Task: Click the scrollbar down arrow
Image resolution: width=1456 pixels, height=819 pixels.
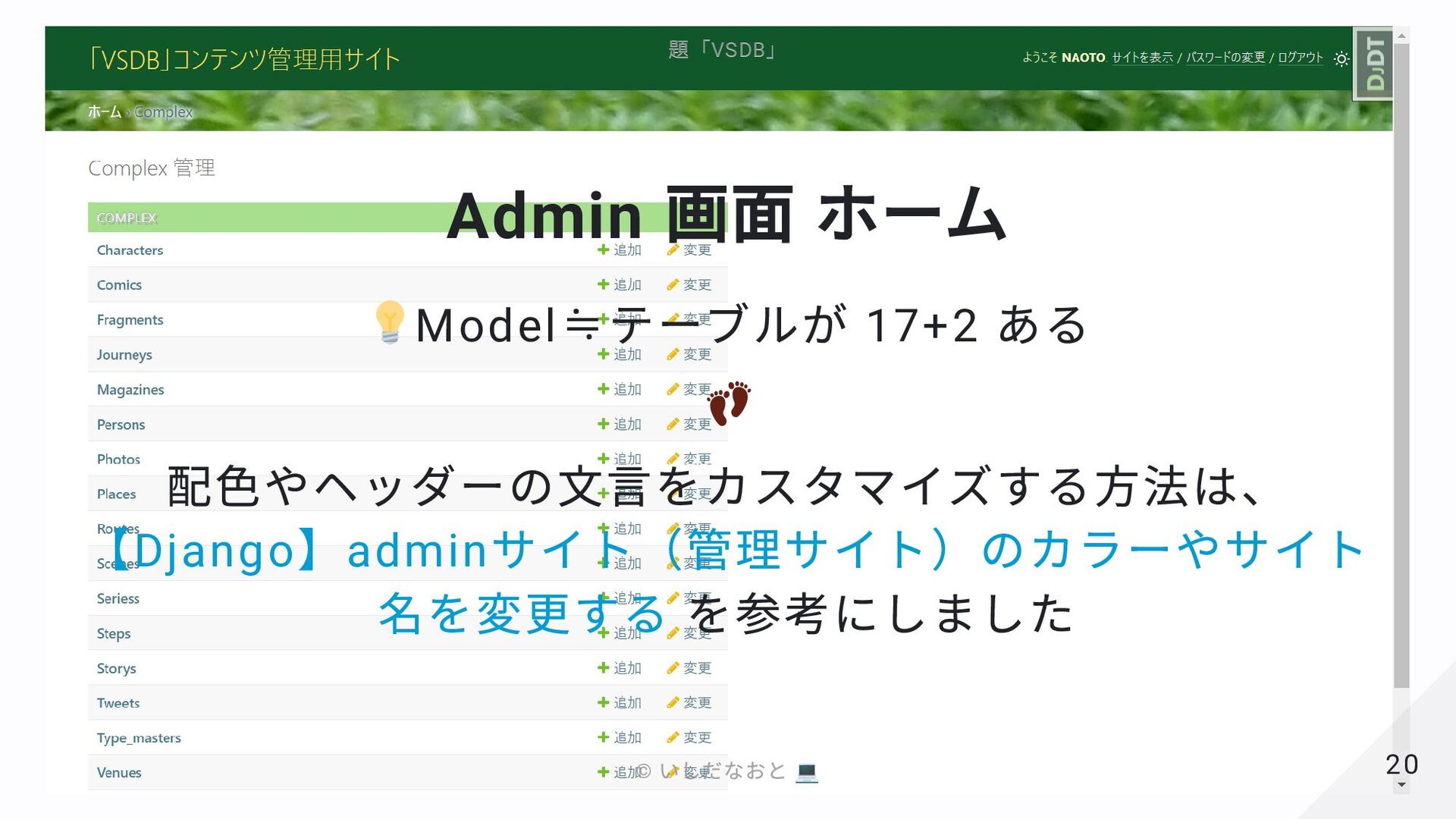Action: point(1401,785)
